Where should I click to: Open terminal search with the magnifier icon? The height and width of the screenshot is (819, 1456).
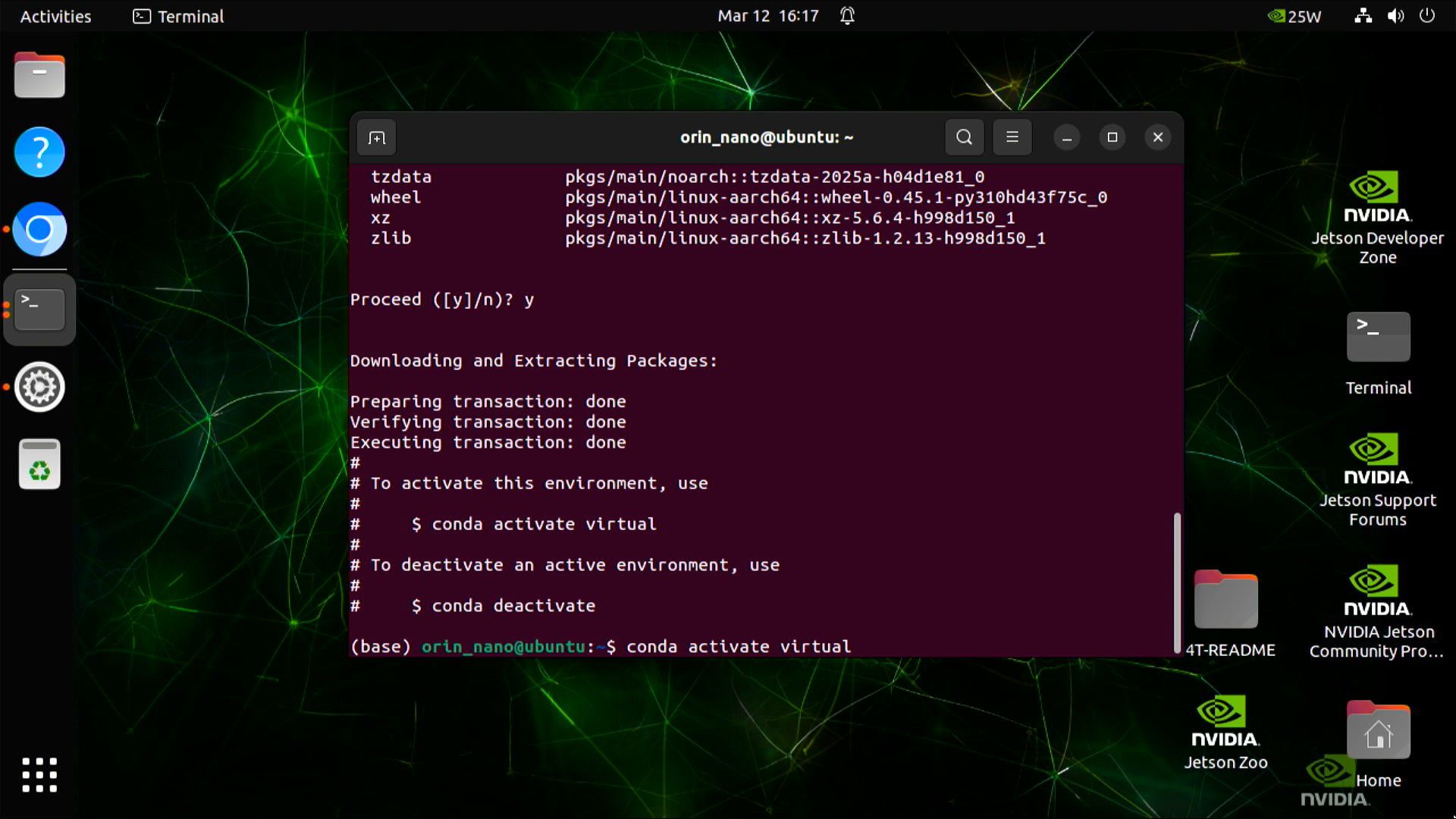[x=963, y=137]
